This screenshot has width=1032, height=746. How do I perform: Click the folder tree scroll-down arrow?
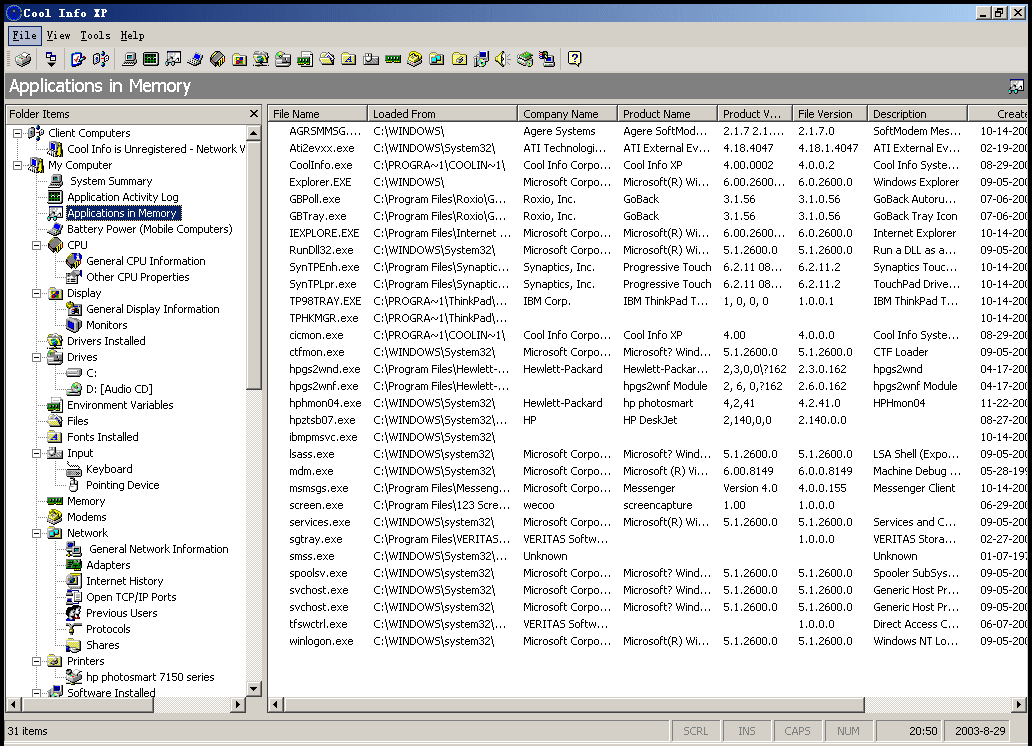[254, 689]
